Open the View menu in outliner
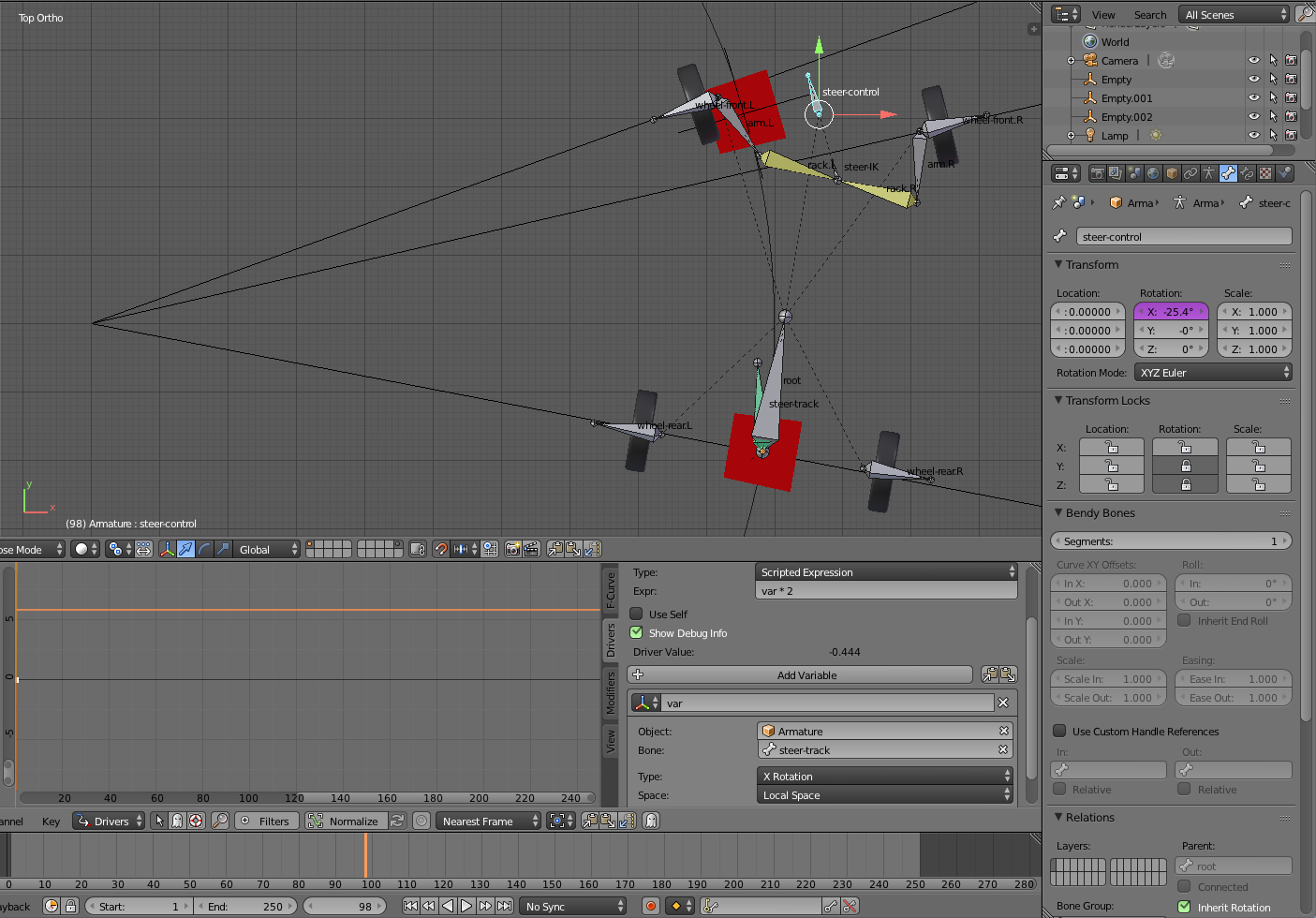 click(x=1103, y=15)
